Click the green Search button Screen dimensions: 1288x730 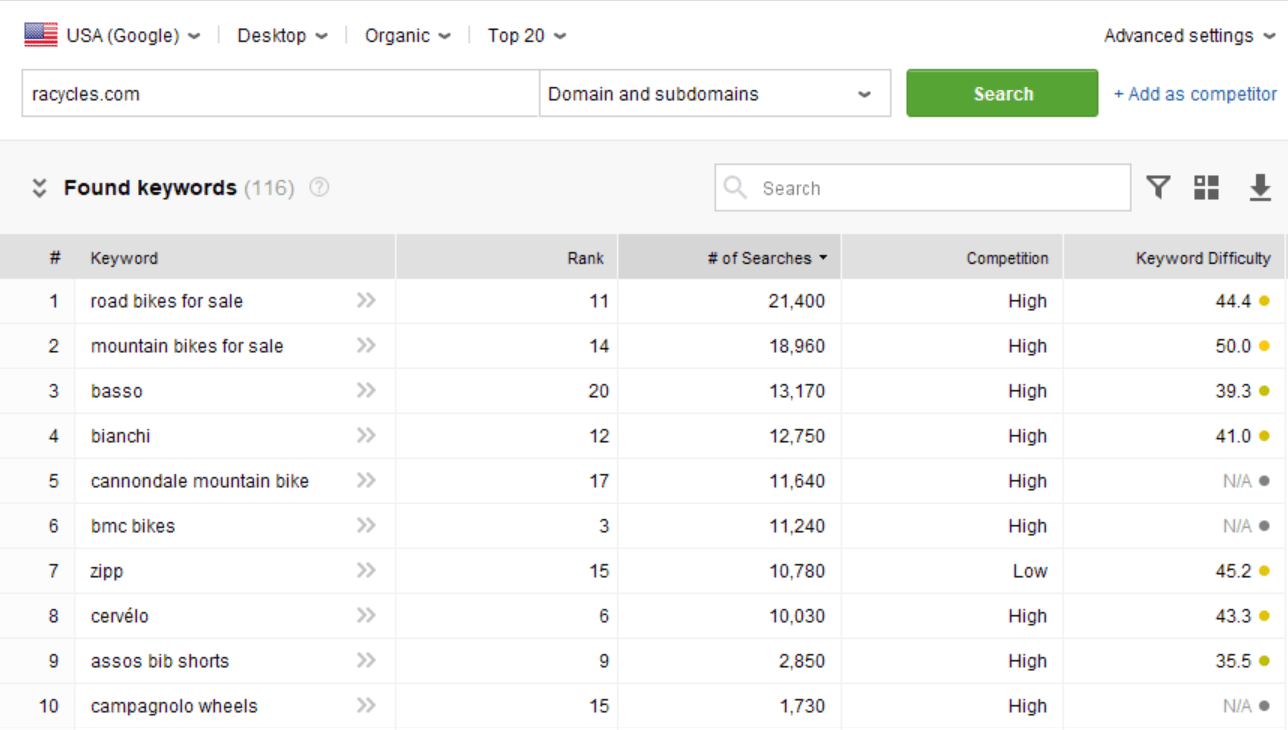pyautogui.click(x=1002, y=93)
